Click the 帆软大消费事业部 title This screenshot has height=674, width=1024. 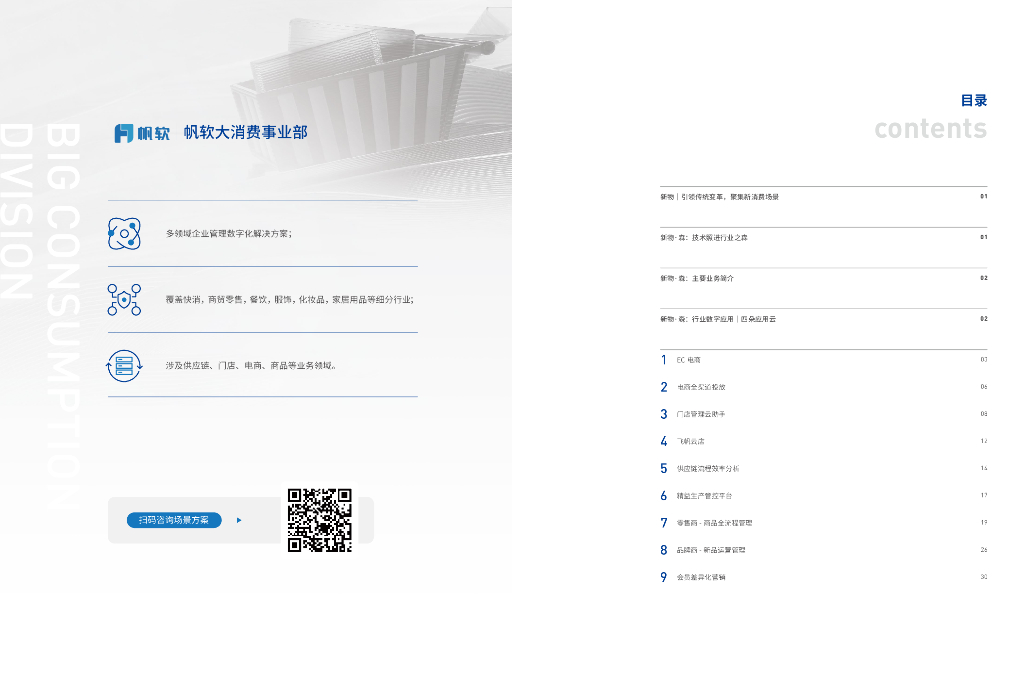(x=246, y=133)
